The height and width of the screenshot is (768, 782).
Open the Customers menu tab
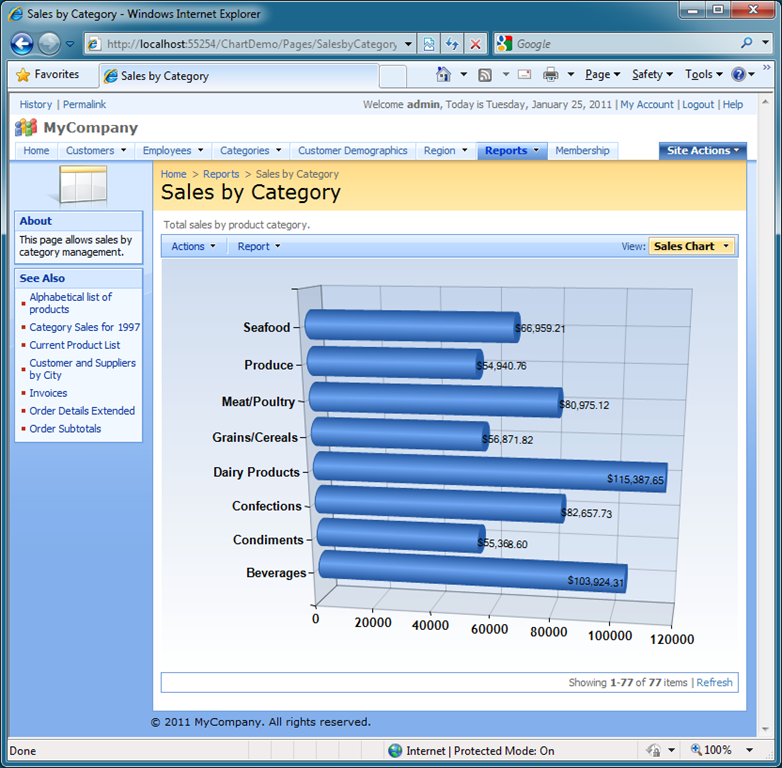click(x=96, y=151)
